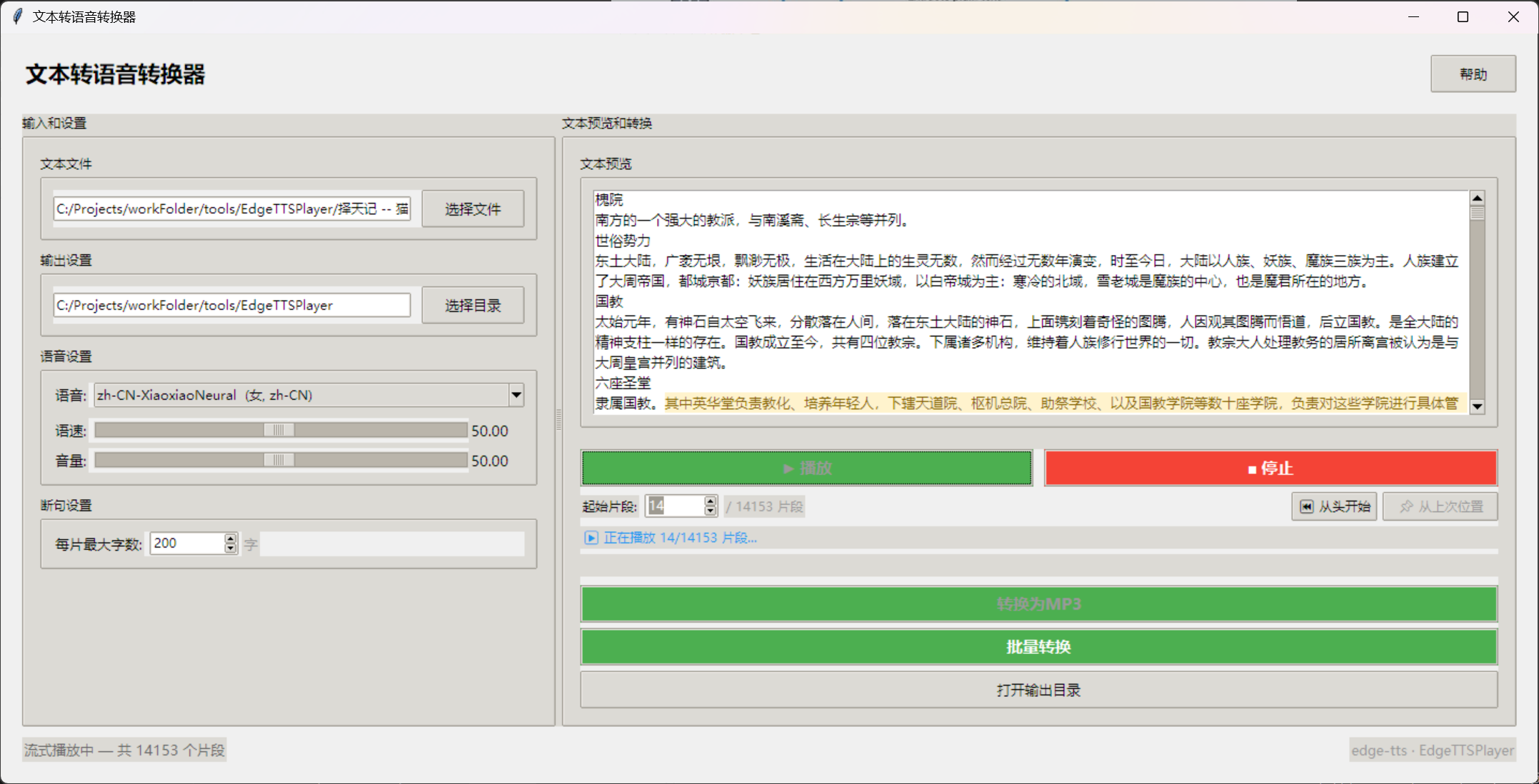
Task: Decrease the 起始片段 spinner down arrow
Action: tap(710, 511)
